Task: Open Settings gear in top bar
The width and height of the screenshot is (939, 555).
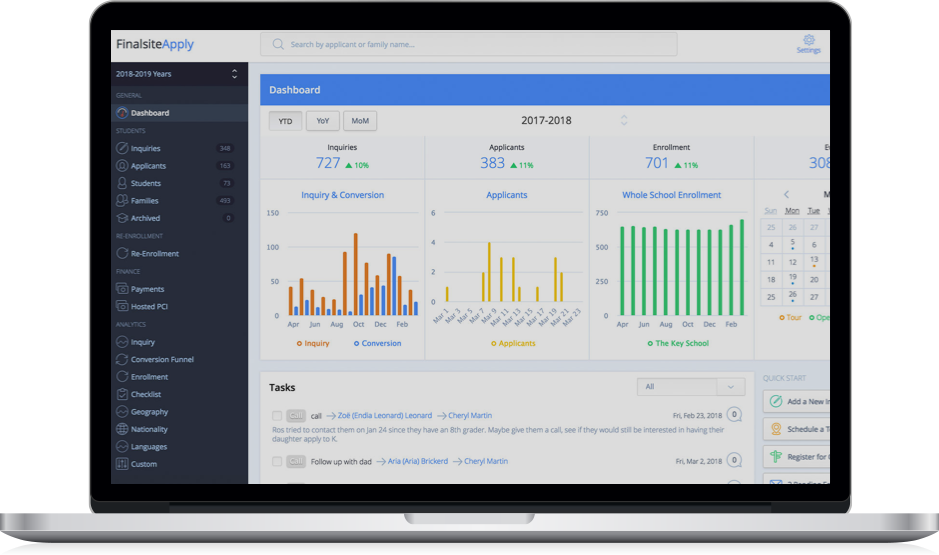Action: click(x=808, y=41)
